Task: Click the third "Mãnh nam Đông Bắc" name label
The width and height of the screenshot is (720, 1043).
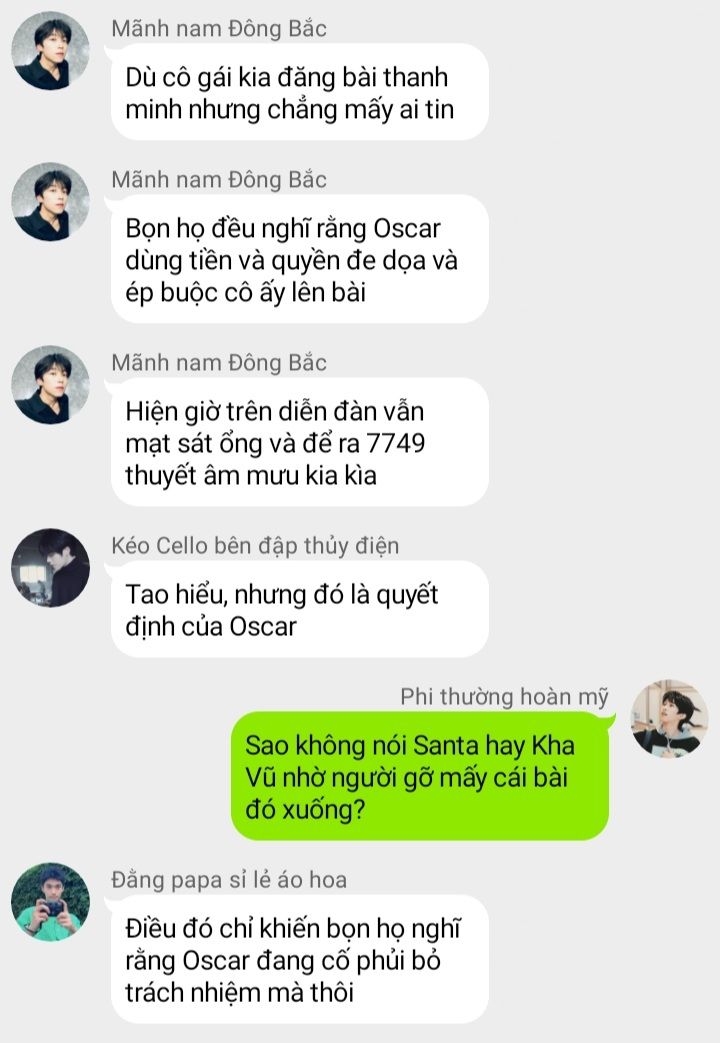Action: pos(219,363)
